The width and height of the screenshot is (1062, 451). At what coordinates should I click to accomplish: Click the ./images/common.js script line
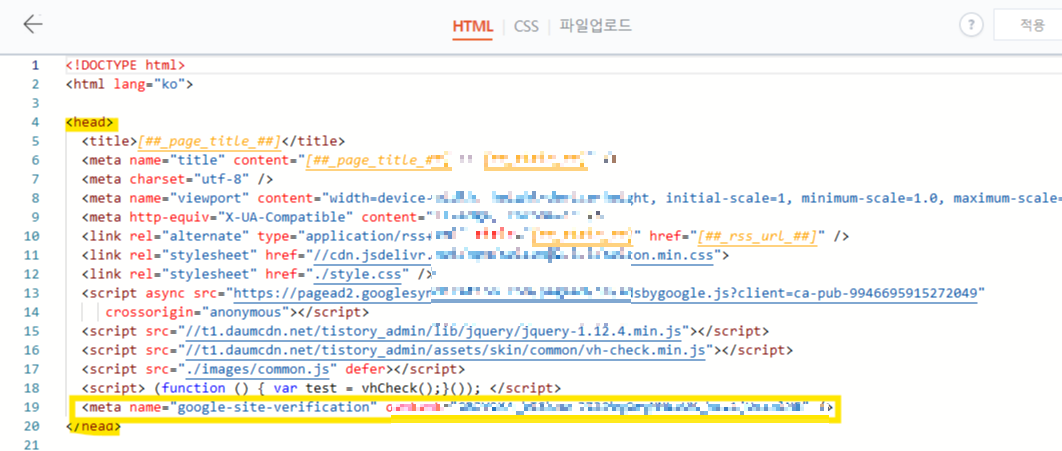[x=273, y=369]
